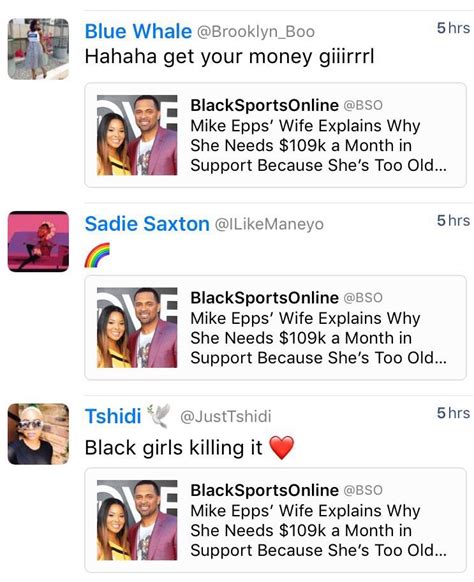Open Blue Whale's profile picture

point(38,49)
